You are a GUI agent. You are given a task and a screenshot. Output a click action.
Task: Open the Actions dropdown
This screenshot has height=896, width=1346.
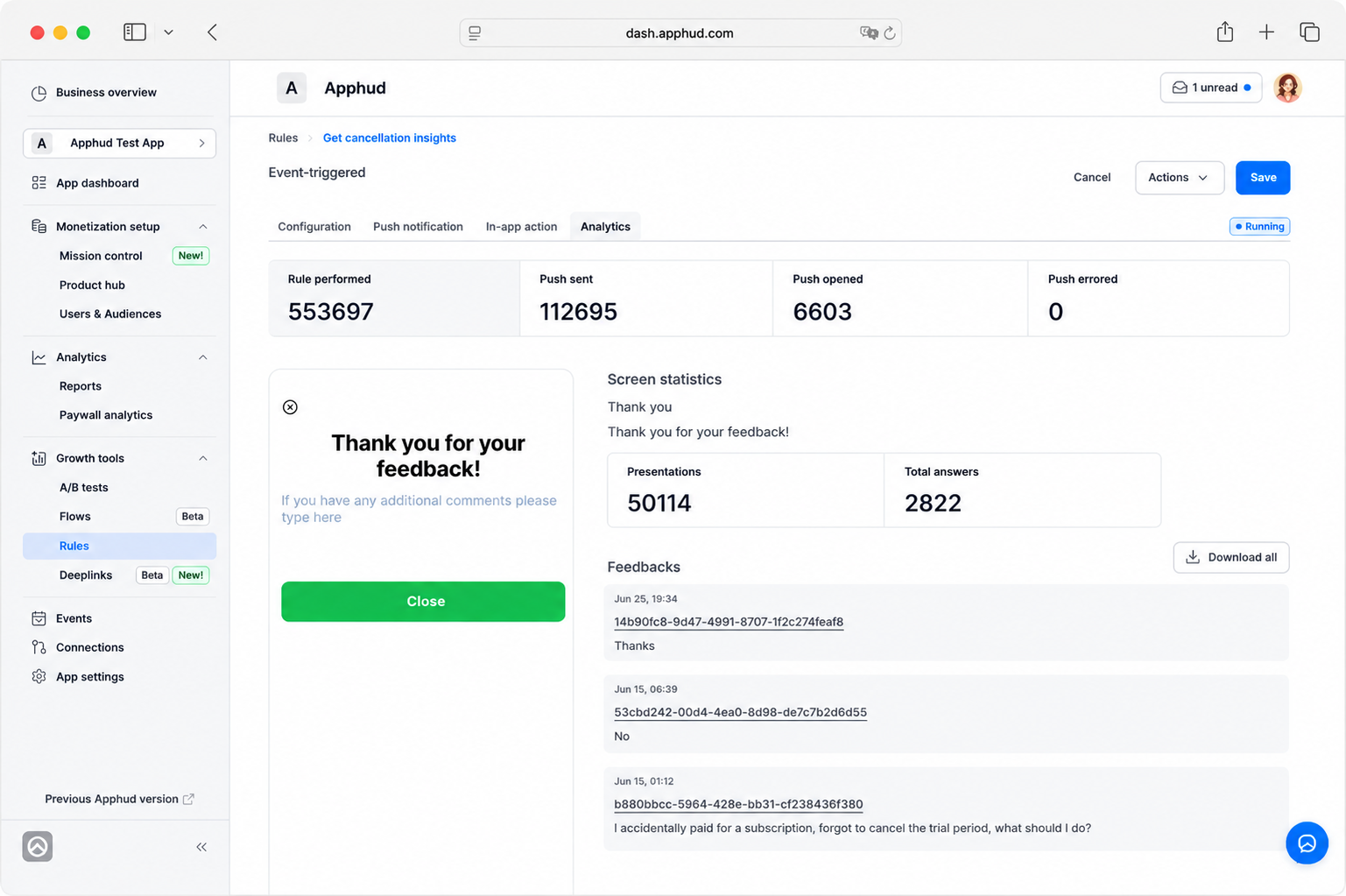click(1179, 178)
